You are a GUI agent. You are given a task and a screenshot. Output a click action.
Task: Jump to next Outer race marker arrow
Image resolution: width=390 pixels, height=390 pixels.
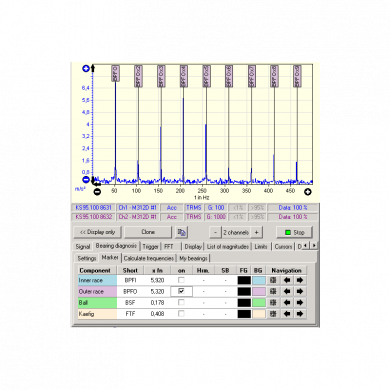[300, 292]
